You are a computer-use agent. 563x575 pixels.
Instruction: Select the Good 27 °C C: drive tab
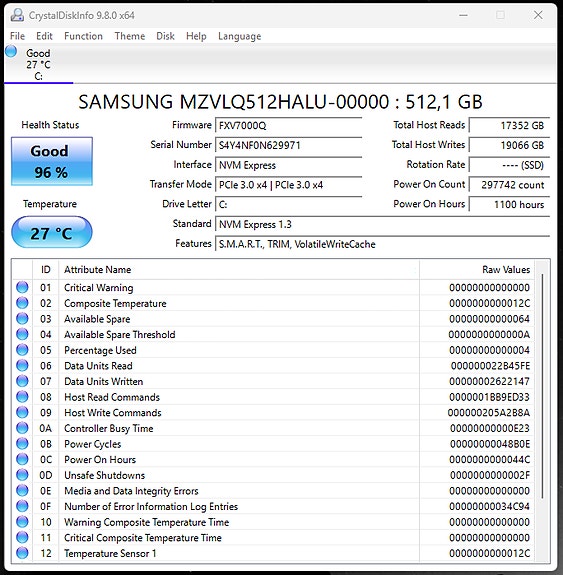(x=39, y=64)
